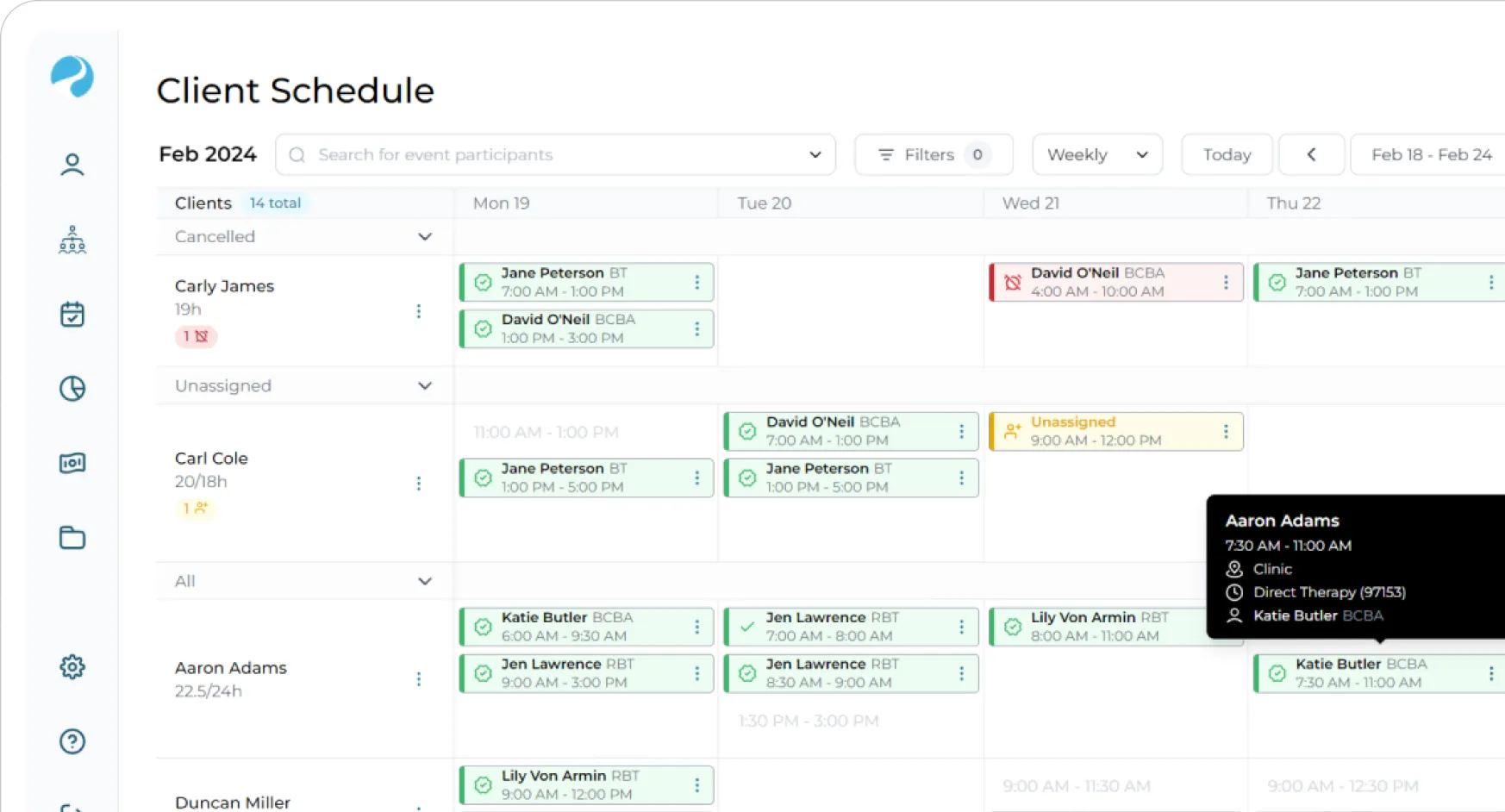Image resolution: width=1505 pixels, height=812 pixels.
Task: Select the available 1:30 PM - 3:00 PM slot
Action: (809, 721)
